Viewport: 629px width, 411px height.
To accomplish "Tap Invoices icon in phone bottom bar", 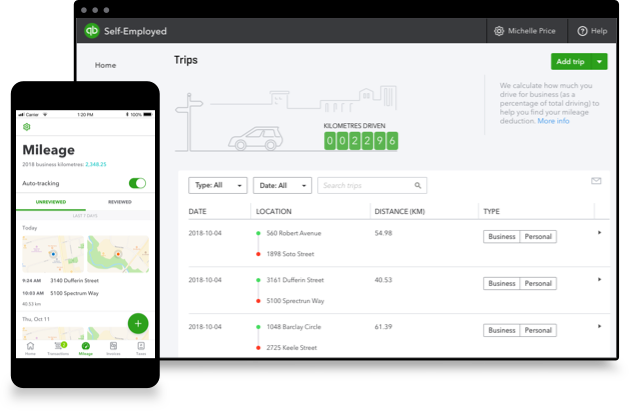I will coord(114,348).
